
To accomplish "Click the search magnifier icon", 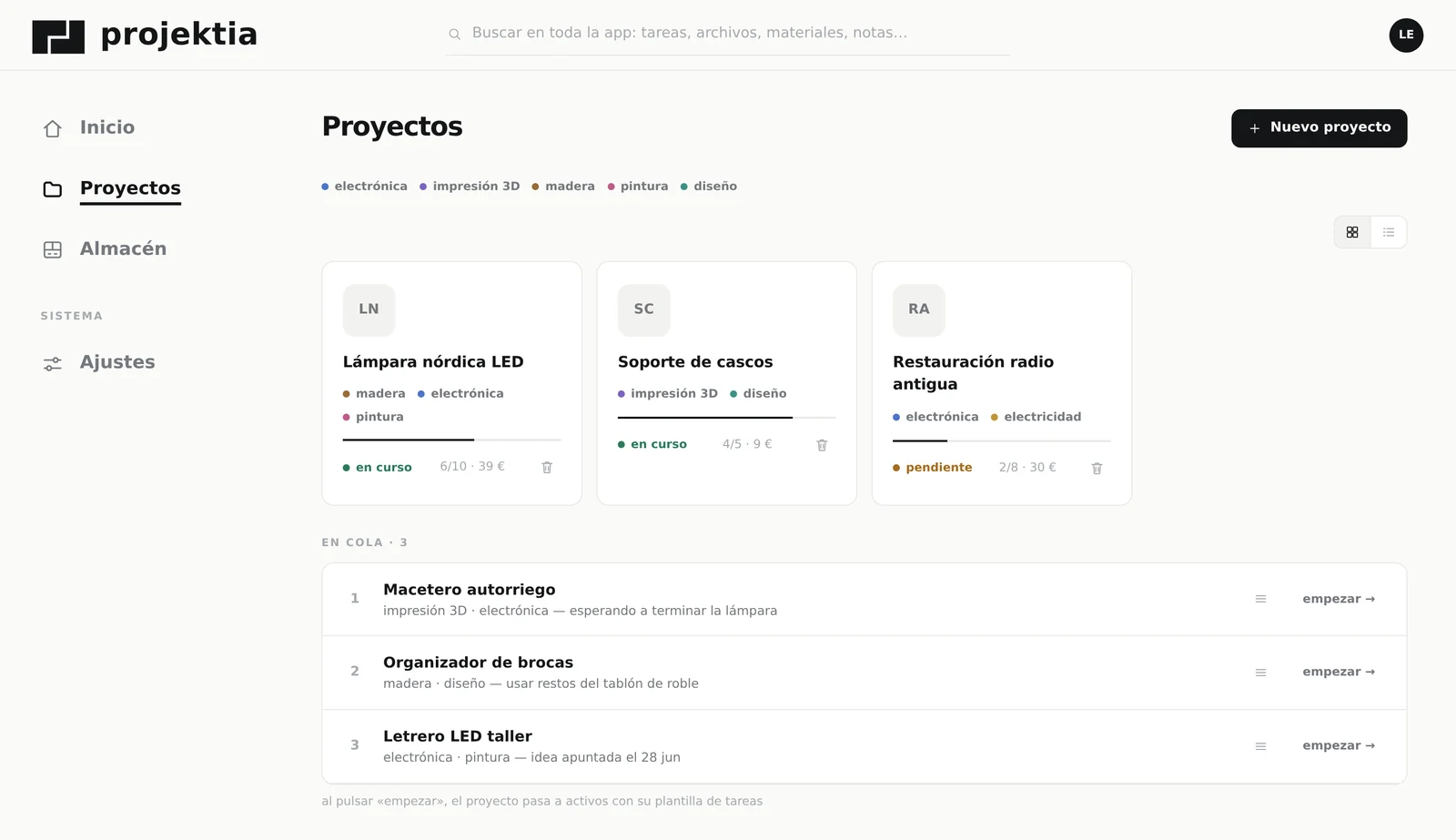I will (454, 34).
